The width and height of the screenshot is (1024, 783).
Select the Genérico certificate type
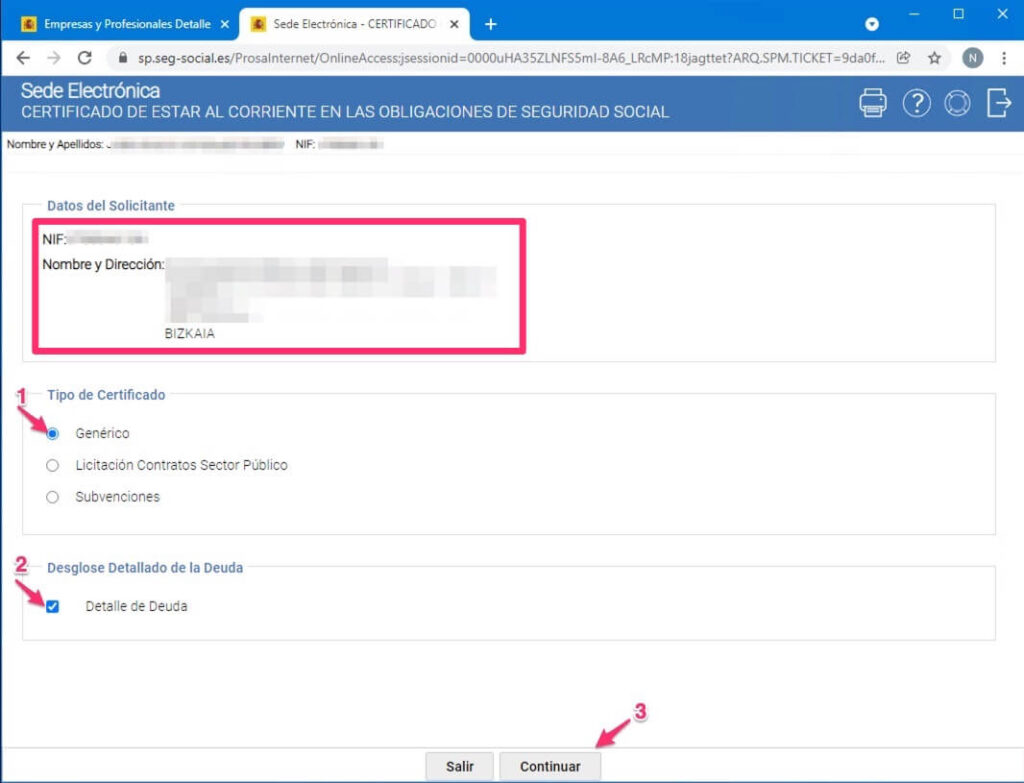tap(52, 434)
